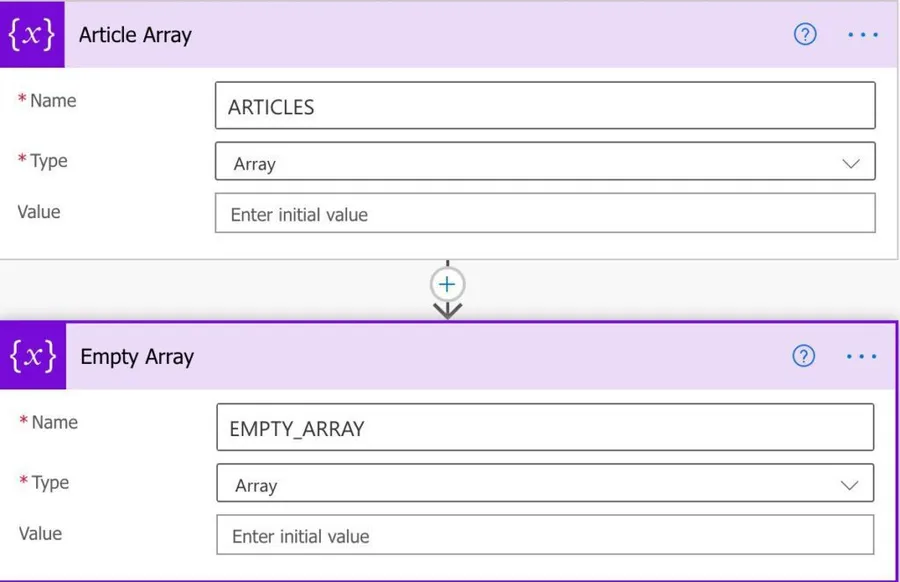Open help for the Article Array action
Screen dimensions: 900x582
coord(805,35)
